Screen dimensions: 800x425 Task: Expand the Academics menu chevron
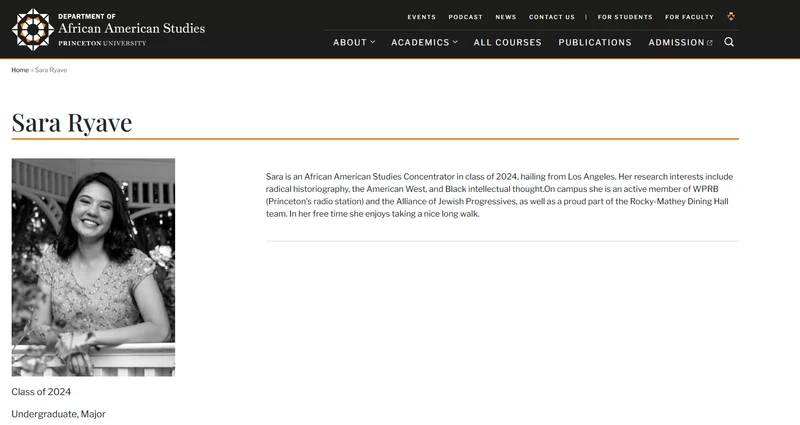455,42
